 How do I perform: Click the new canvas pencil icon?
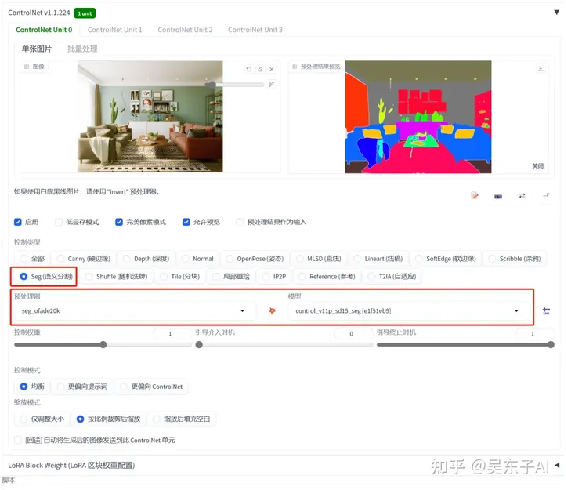point(475,195)
